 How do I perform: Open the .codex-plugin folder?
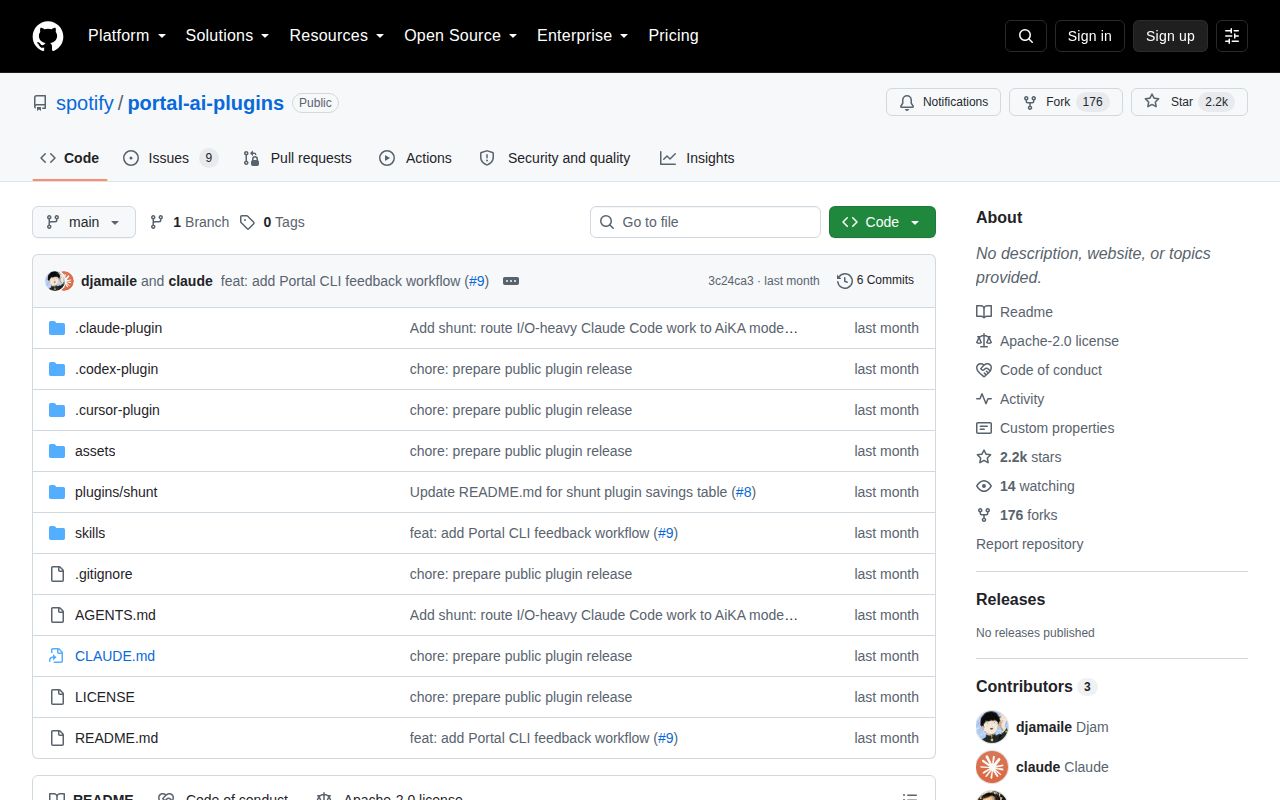pyautogui.click(x=116, y=369)
